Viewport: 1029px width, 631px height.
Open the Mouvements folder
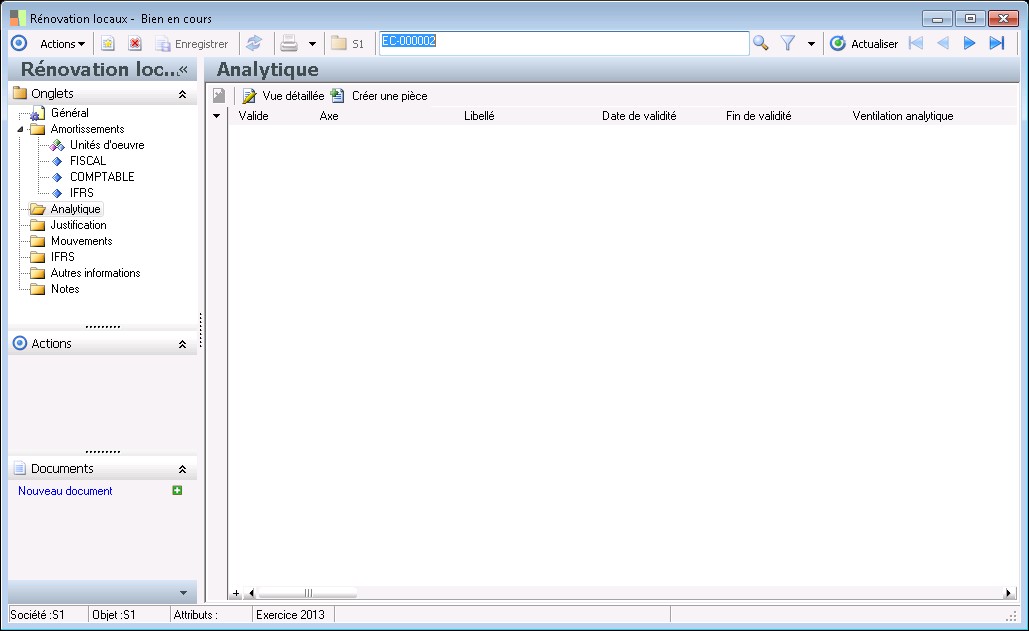[81, 241]
